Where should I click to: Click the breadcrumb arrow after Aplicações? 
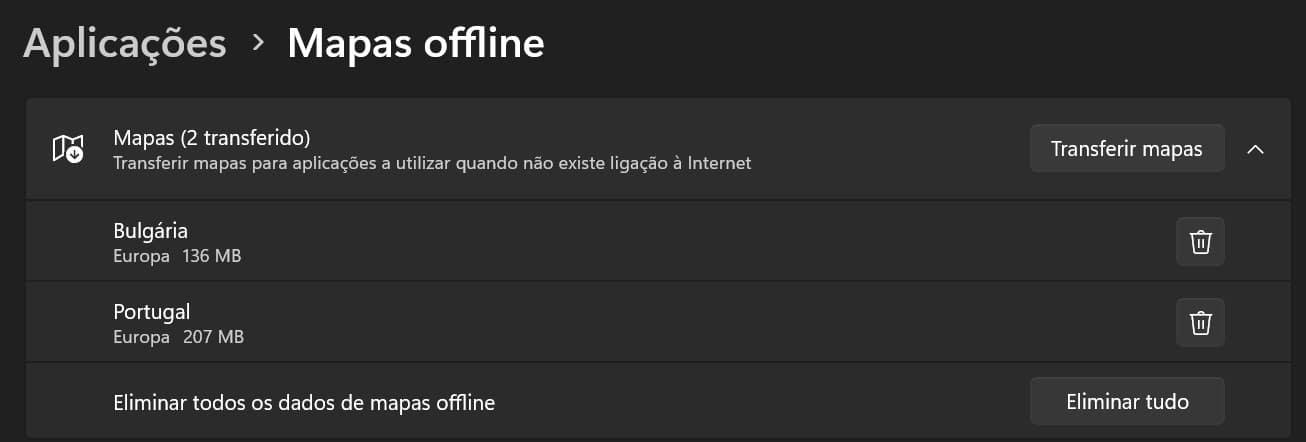click(258, 43)
